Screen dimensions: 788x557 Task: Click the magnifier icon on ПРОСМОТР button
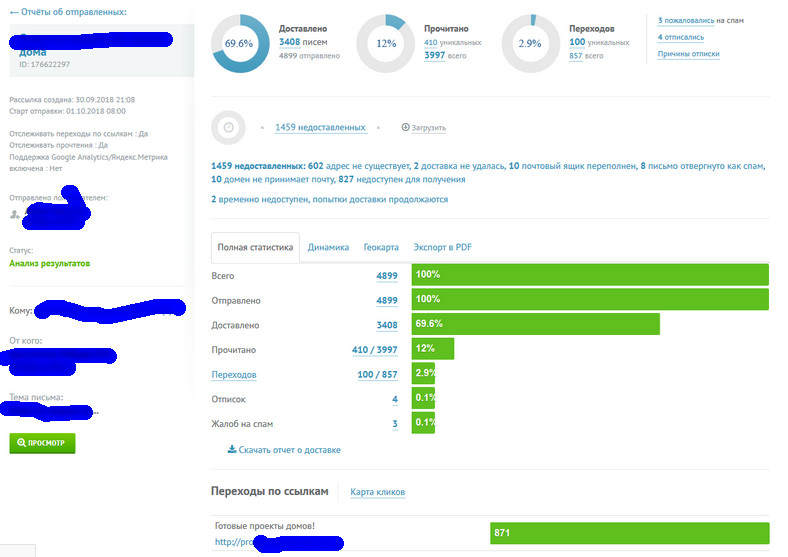coord(21,443)
